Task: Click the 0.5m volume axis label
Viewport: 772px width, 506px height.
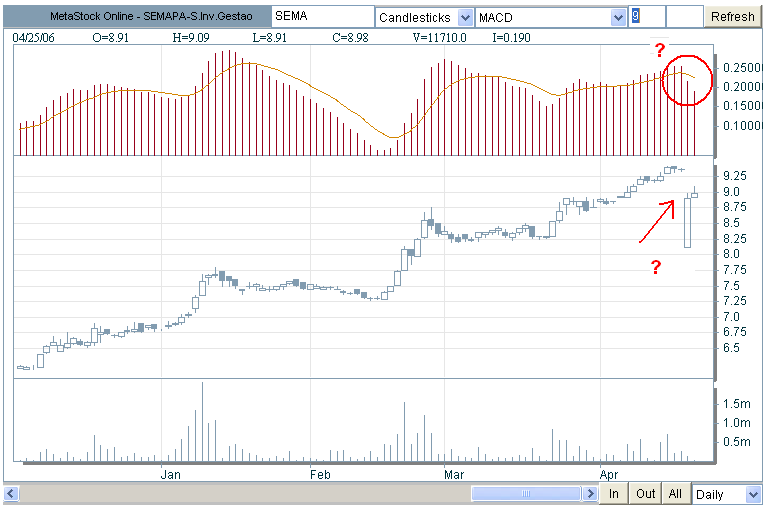Action: tap(737, 442)
